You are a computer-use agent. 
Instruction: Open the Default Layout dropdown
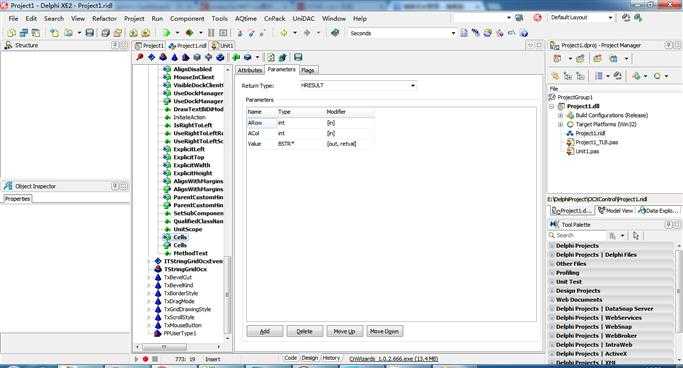[610, 18]
